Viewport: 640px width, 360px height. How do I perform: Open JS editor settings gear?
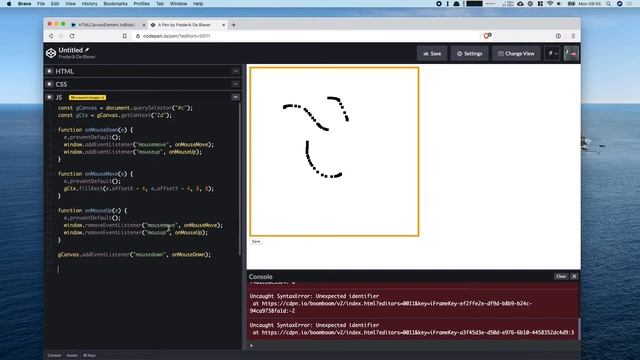click(x=49, y=97)
